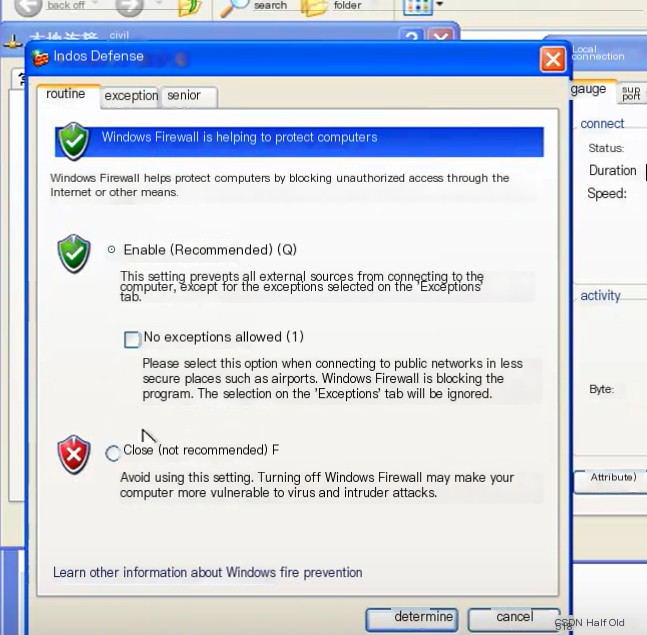Click the views grid icon in Explorer toolbar
Screen dimensions: 647x635
point(418,7)
